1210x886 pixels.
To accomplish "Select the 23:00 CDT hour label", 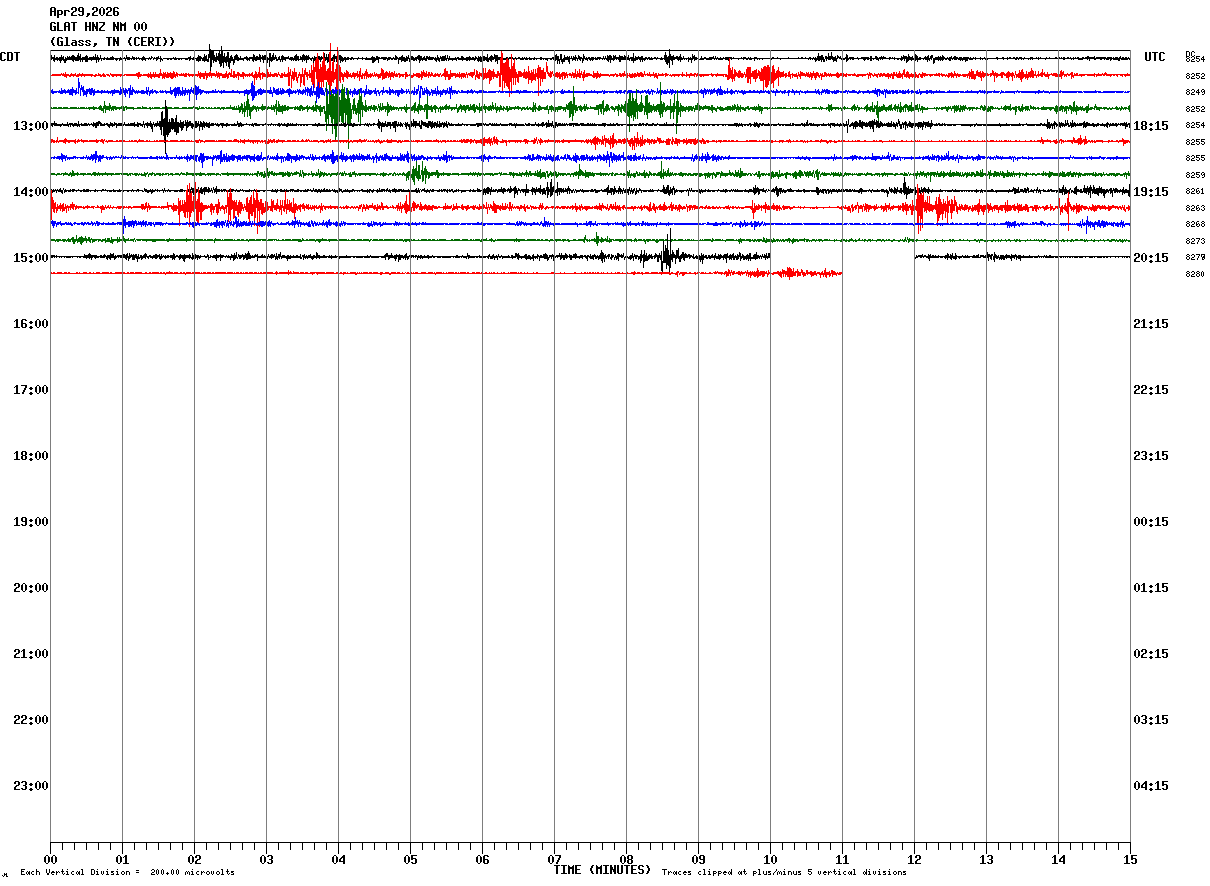I will tap(31, 786).
